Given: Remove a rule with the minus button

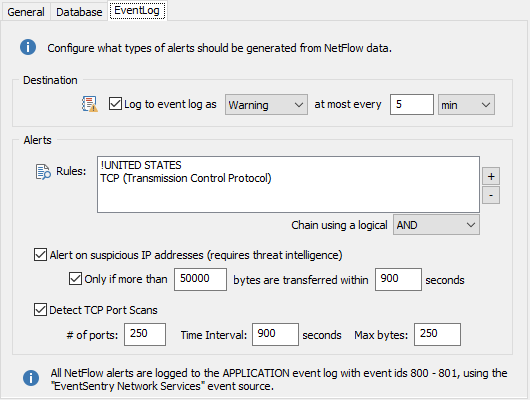Looking at the screenshot, I should point(491,195).
